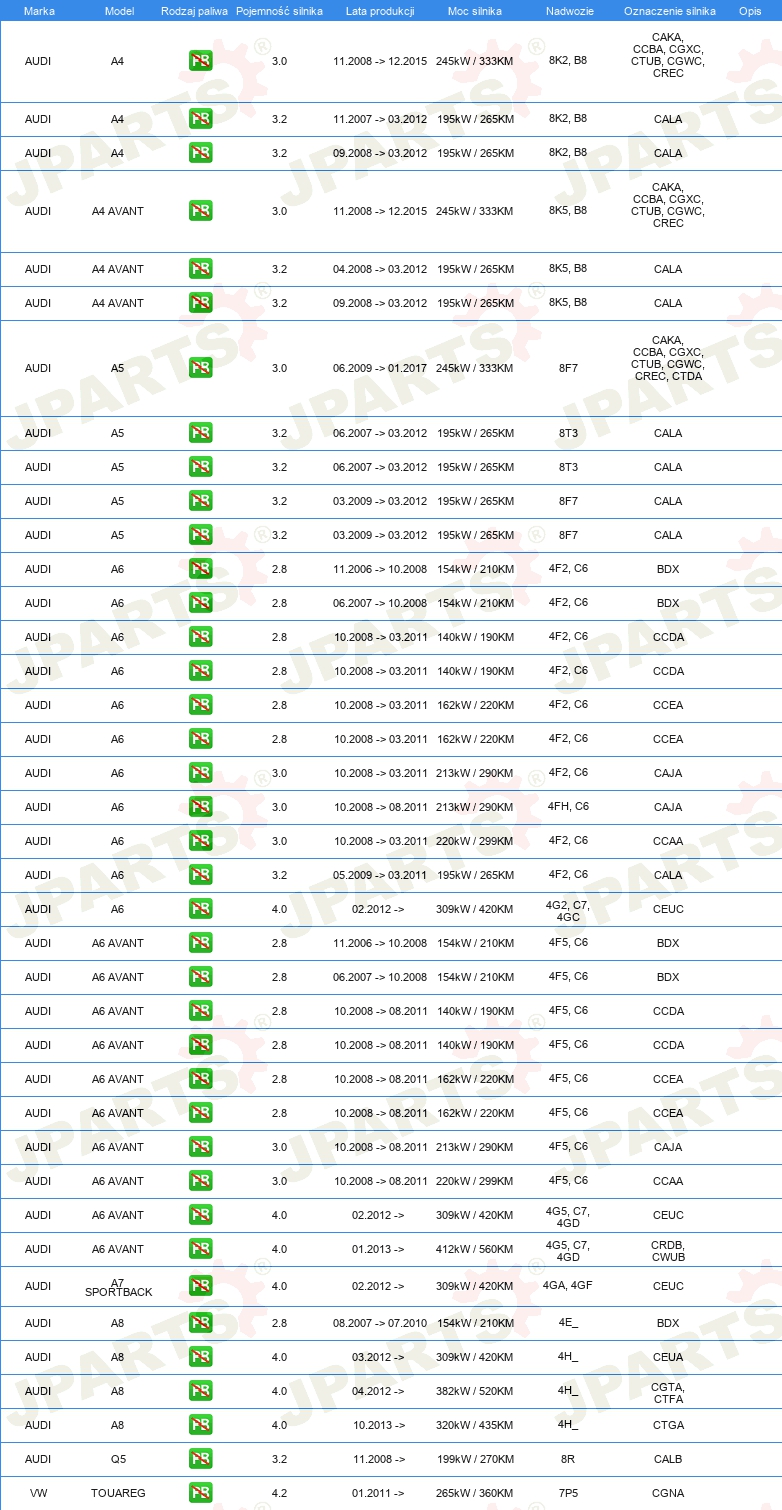Click fuel icon in A6 CAJA 4F2 row
The width and height of the screenshot is (782, 1510).
[201, 773]
